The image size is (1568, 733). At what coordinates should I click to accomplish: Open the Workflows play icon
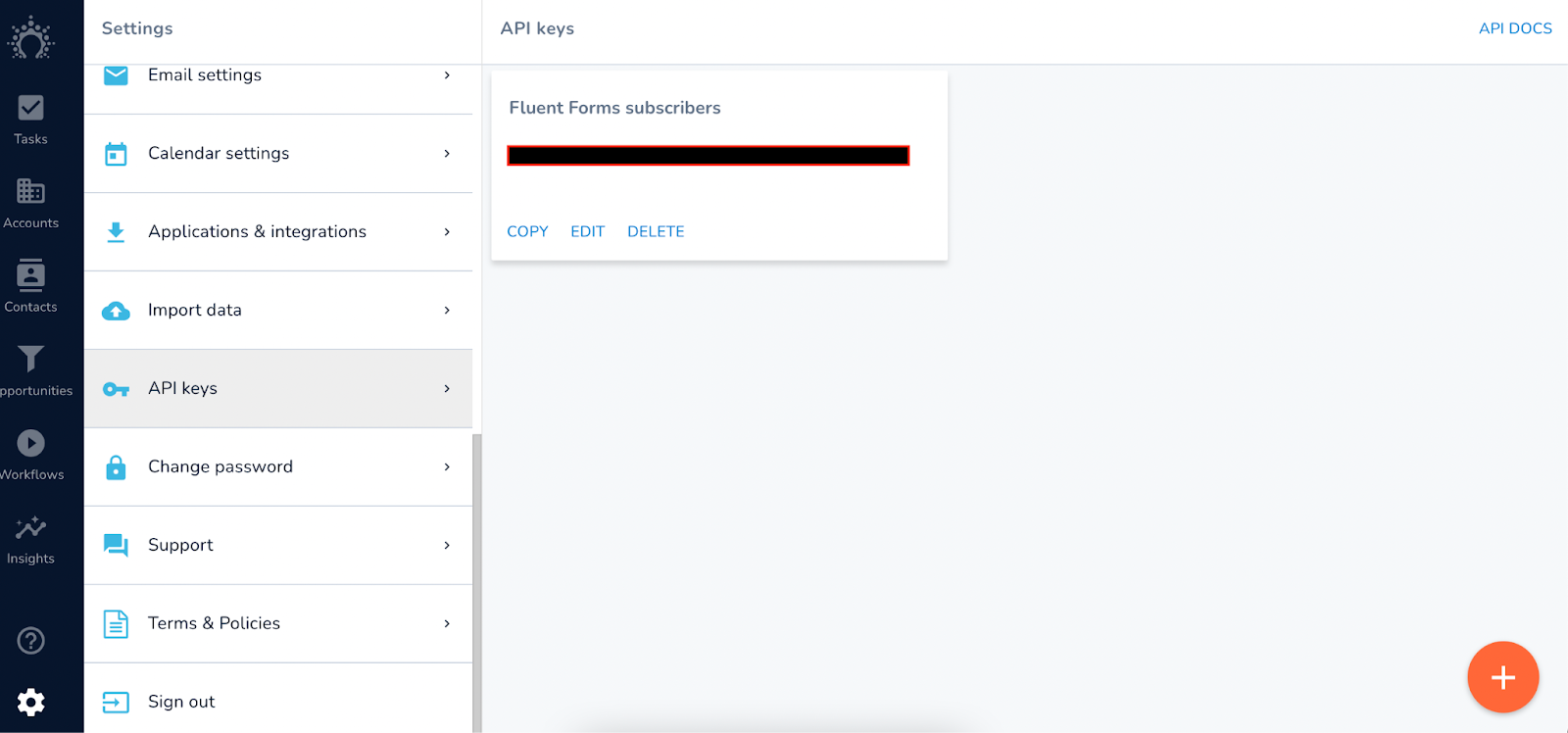coord(30,443)
